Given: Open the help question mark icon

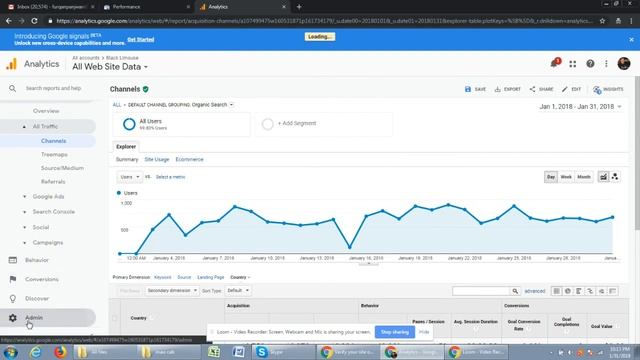Looking at the screenshot, I should pyautogui.click(x=590, y=64).
